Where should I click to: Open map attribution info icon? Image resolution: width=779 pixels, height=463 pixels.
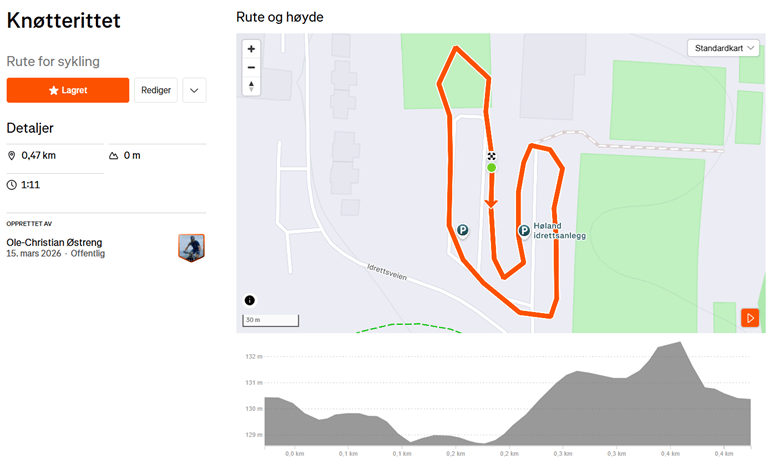point(250,300)
